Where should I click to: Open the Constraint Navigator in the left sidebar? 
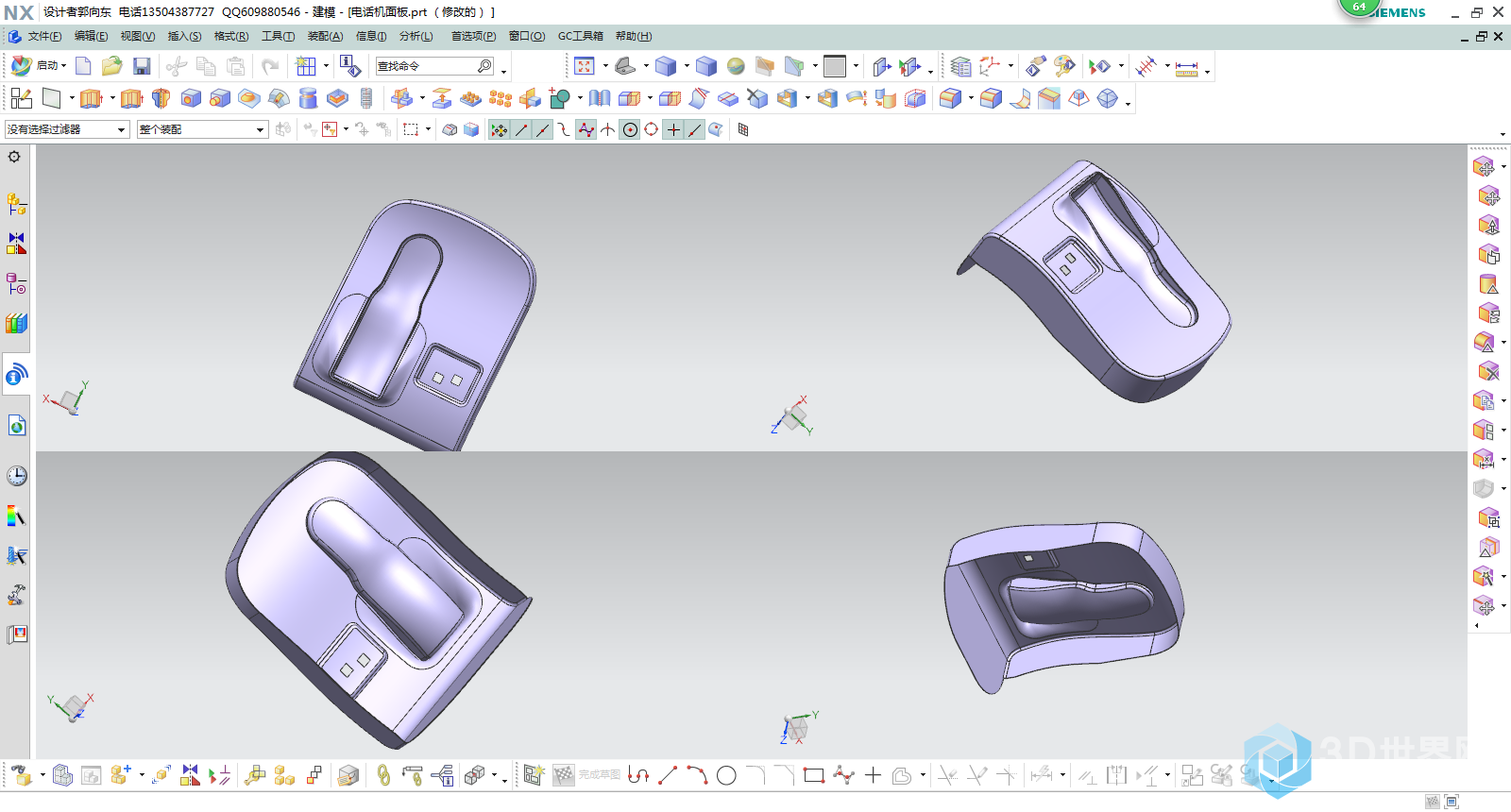(17, 243)
